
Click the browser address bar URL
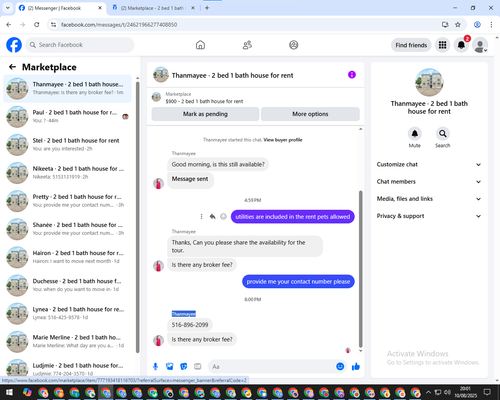click(x=119, y=25)
